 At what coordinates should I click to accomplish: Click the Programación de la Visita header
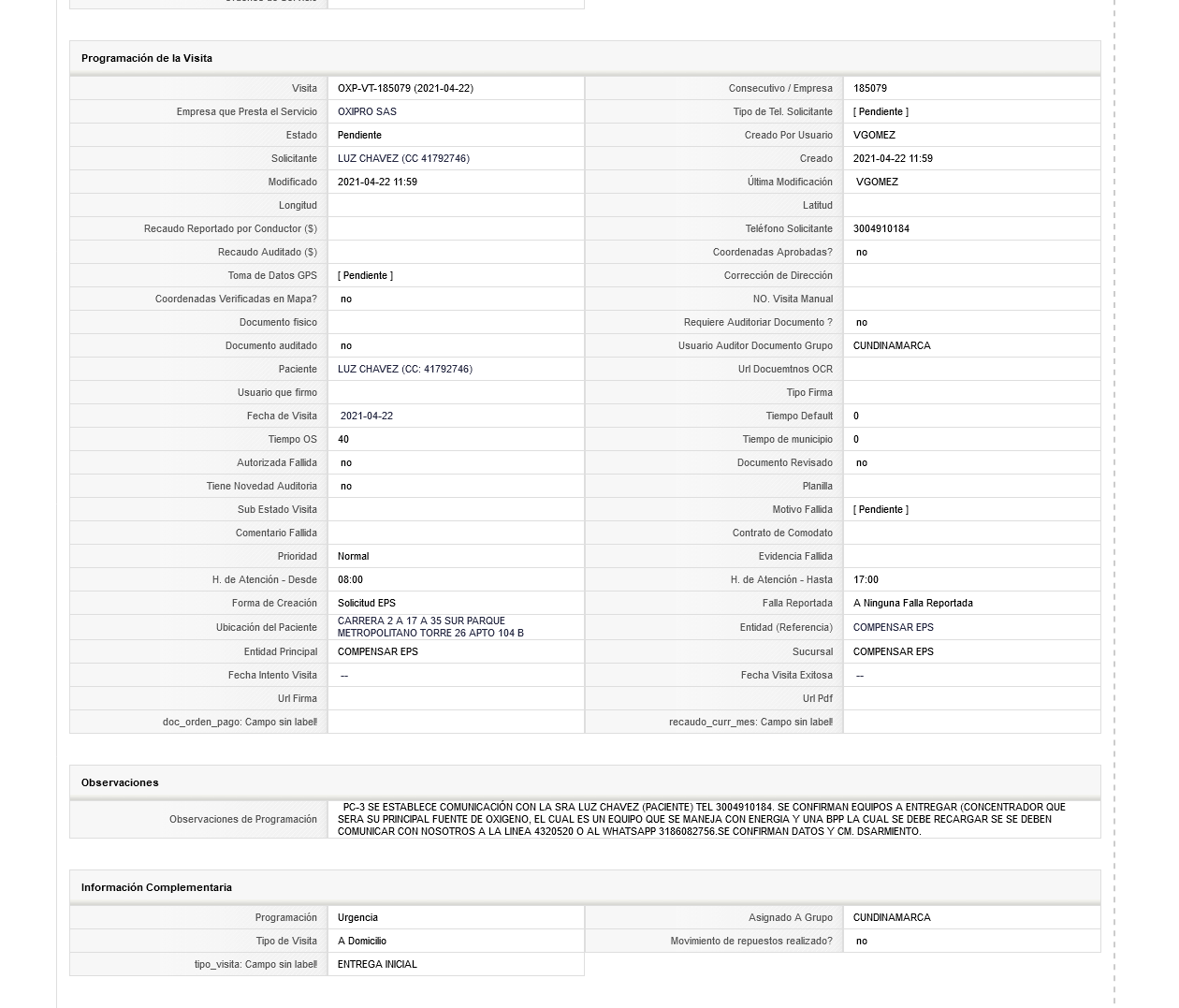click(x=147, y=58)
